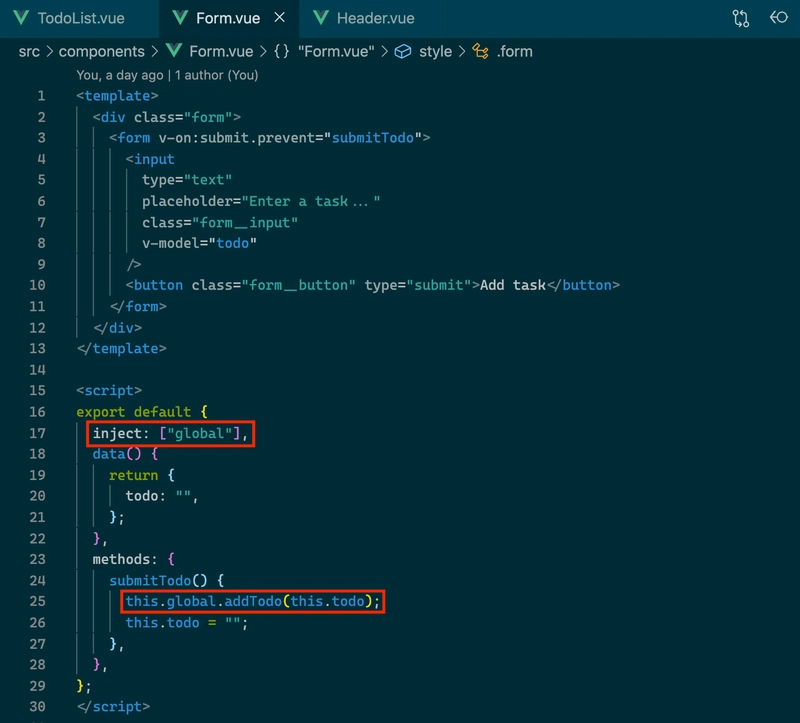Screen dimensions: 800x723
Task: Click on this.global.addTodo(this.todo) code
Action: tap(253, 602)
